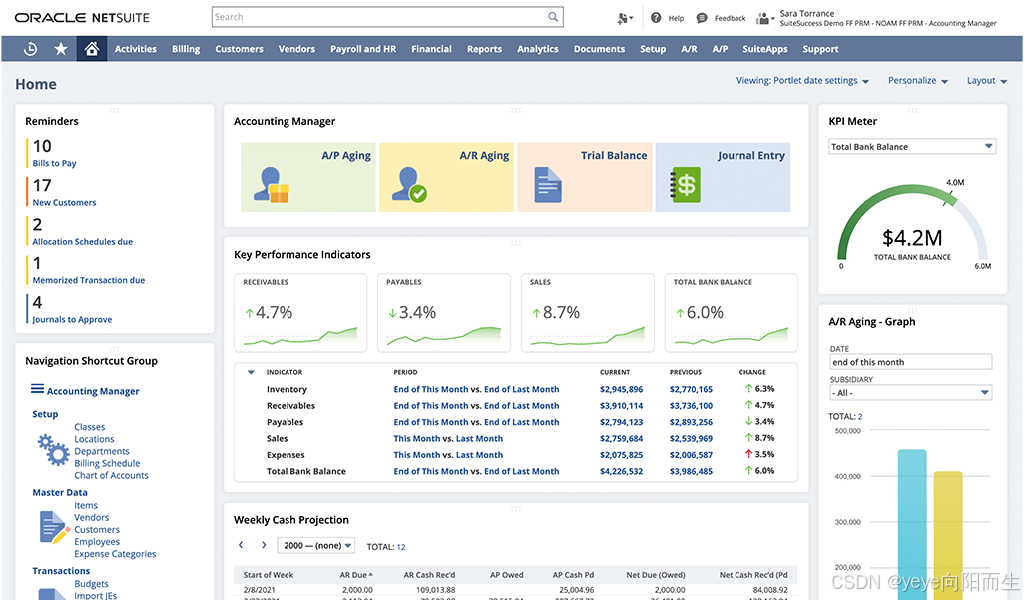This screenshot has width=1024, height=600.
Task: Click the Weekly Cash Projection total 12
Action: tap(401, 547)
